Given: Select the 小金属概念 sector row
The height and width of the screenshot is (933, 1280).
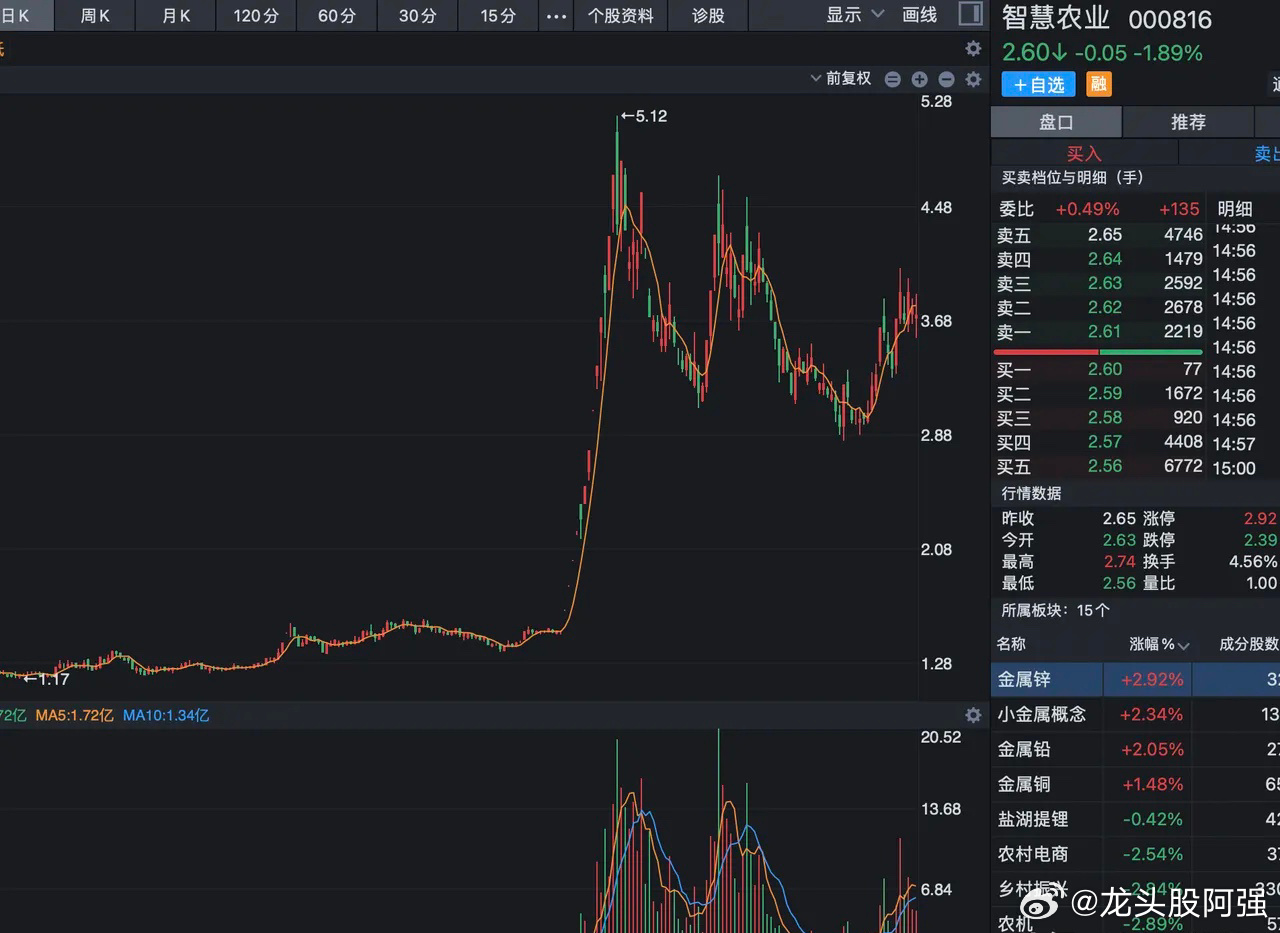Looking at the screenshot, I should [x=1135, y=714].
